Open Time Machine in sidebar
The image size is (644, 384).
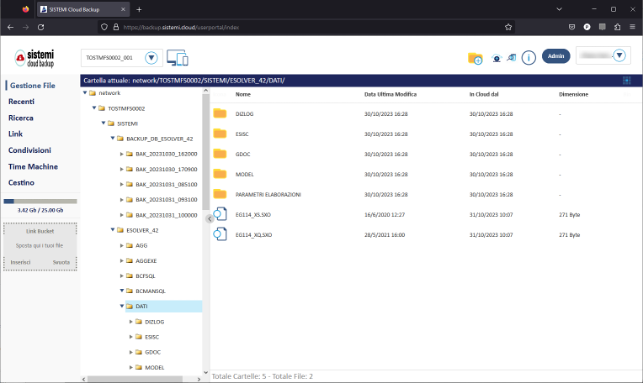(33, 167)
